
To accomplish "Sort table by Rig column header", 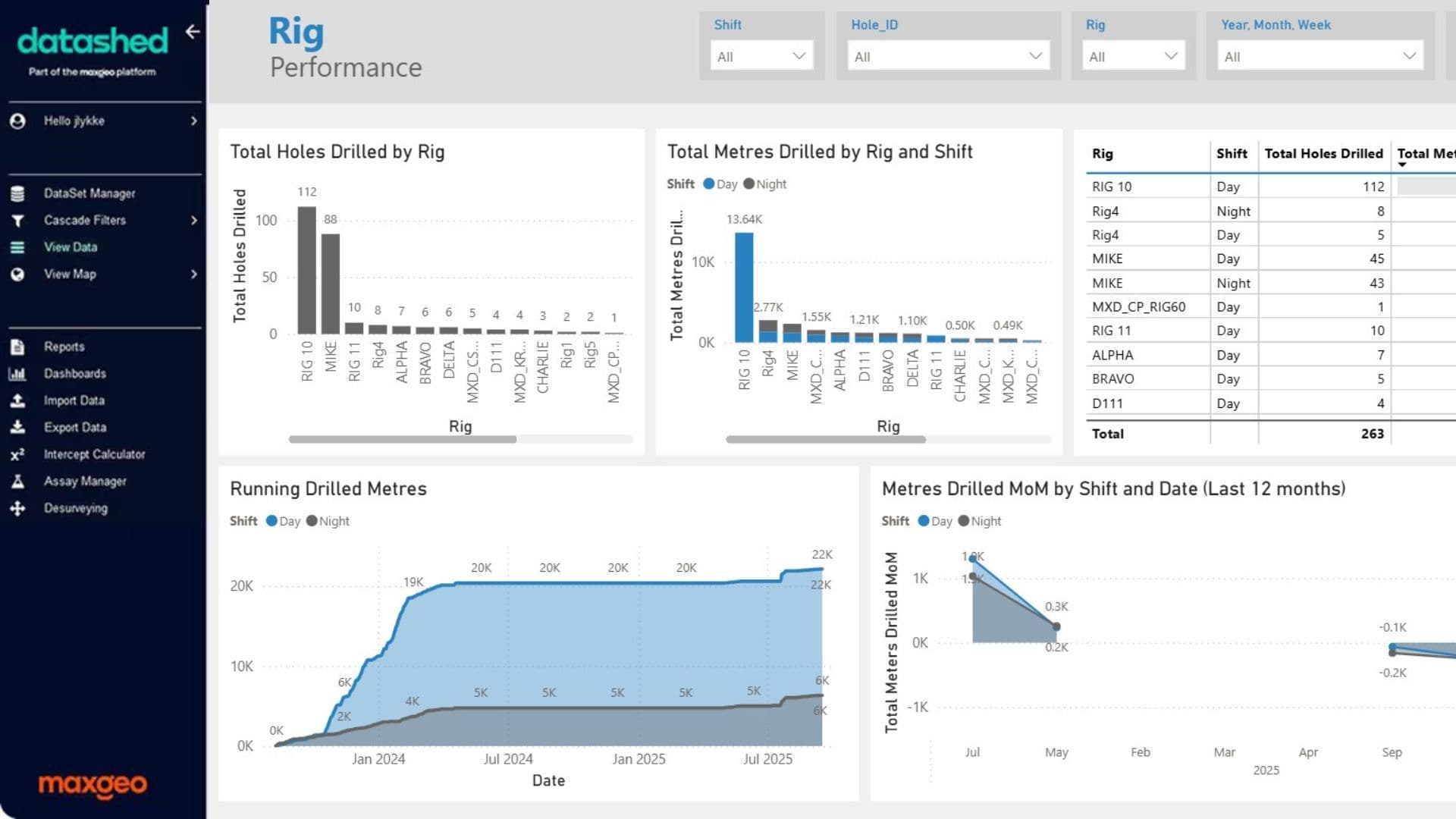I will [1103, 154].
